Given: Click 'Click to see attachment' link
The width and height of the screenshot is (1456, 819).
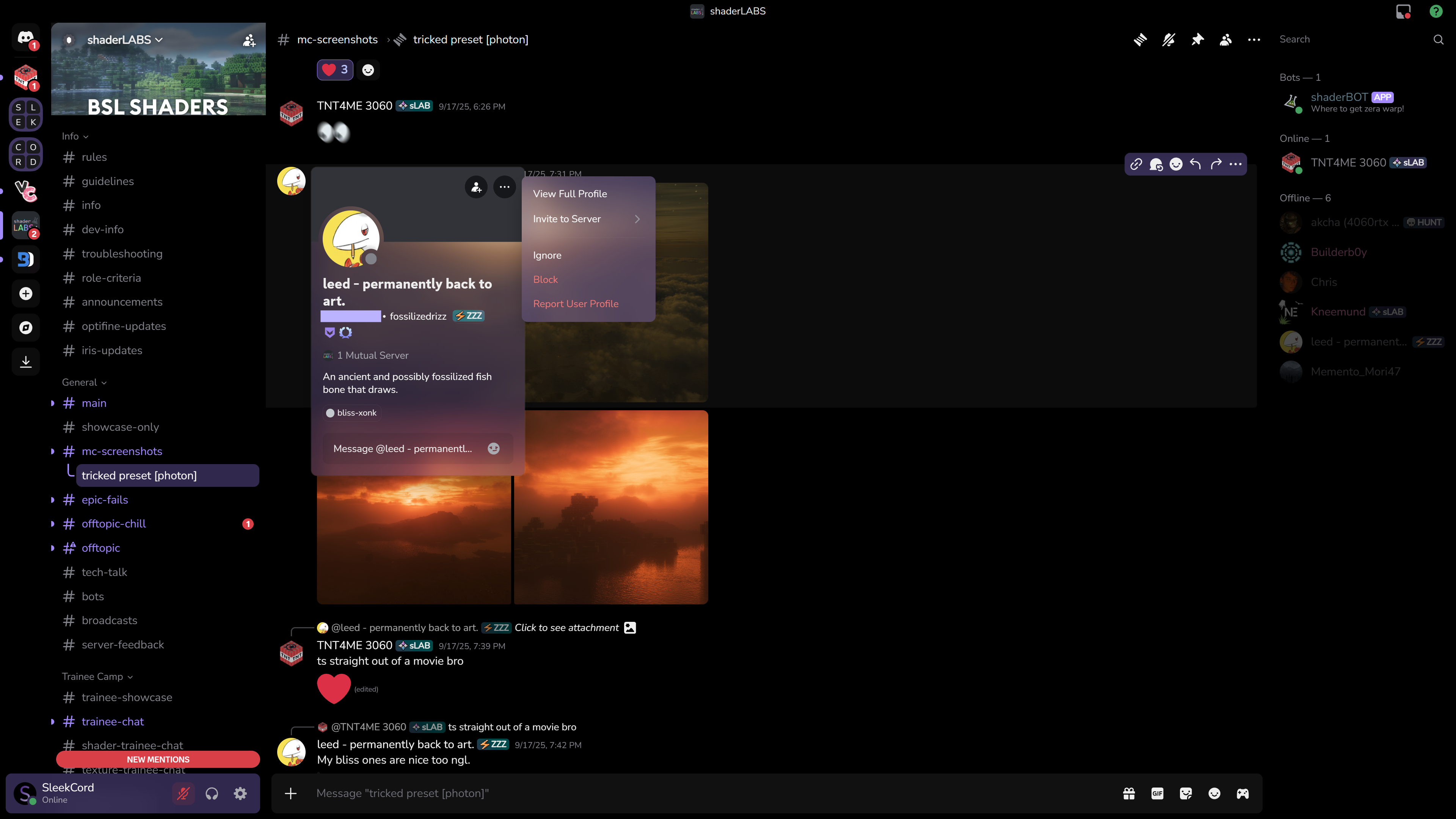Looking at the screenshot, I should click(566, 628).
